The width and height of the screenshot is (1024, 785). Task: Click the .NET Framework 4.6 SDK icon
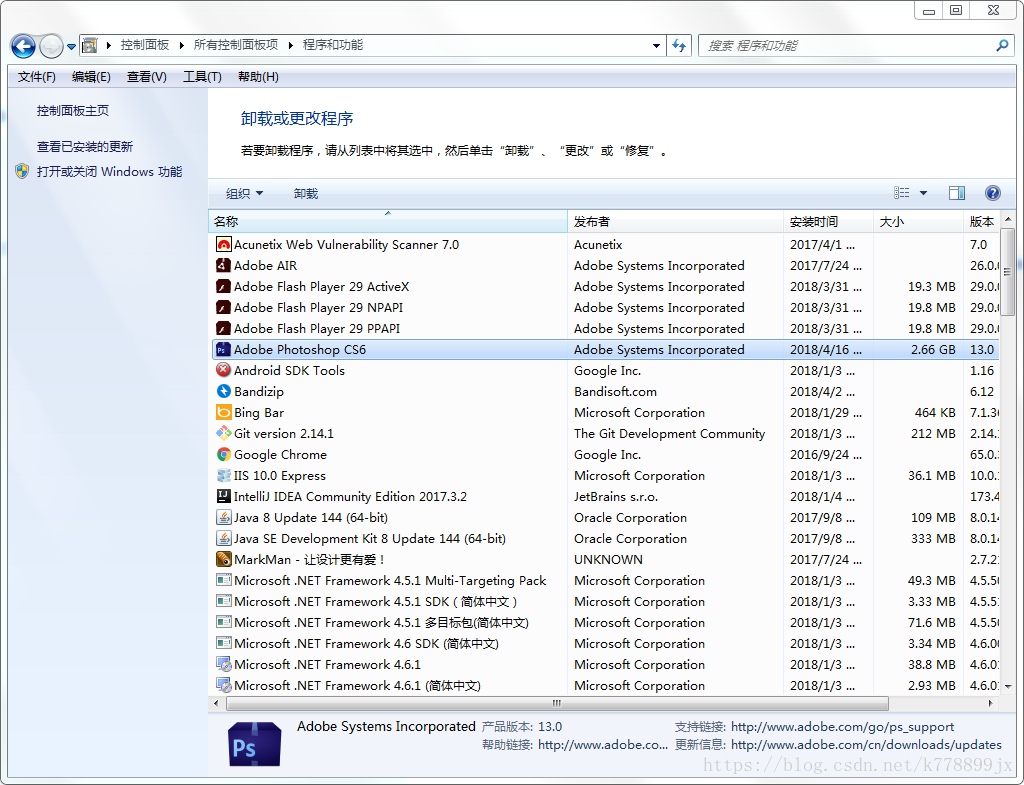(223, 643)
